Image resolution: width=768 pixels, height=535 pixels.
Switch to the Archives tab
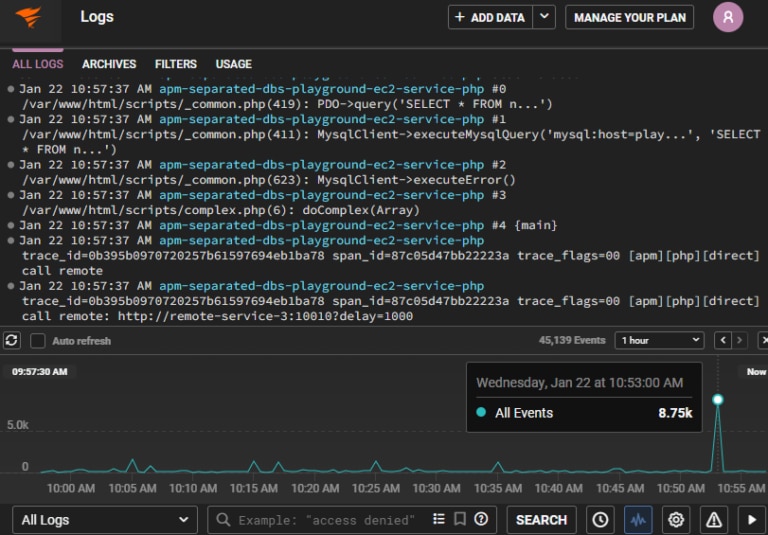coord(109,64)
